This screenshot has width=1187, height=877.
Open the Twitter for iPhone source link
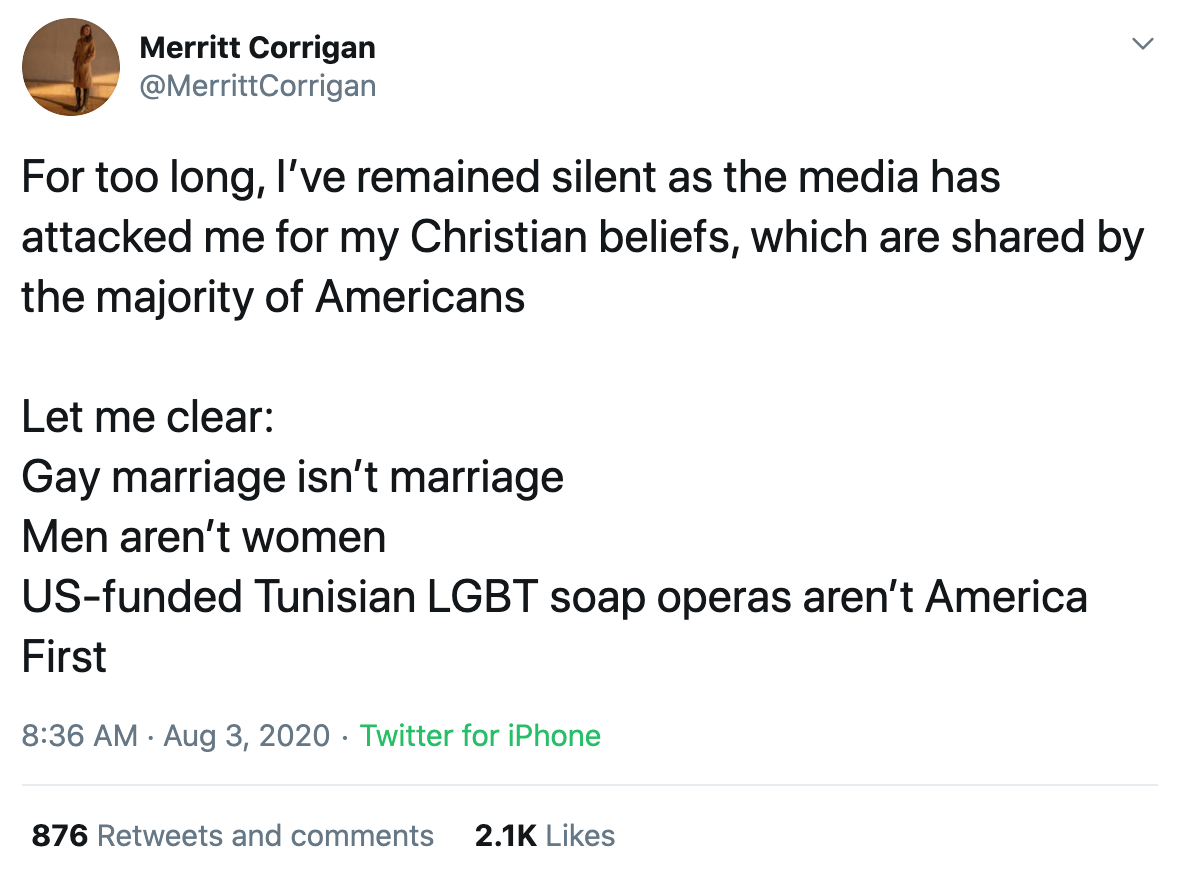[x=480, y=735]
